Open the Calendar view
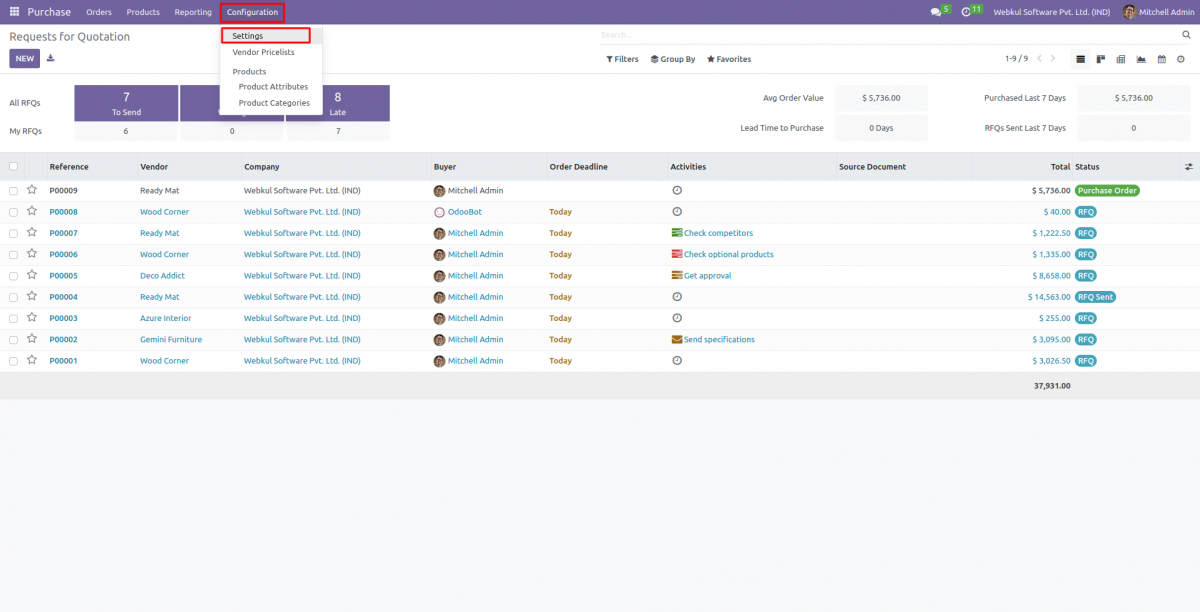 [x=1161, y=59]
